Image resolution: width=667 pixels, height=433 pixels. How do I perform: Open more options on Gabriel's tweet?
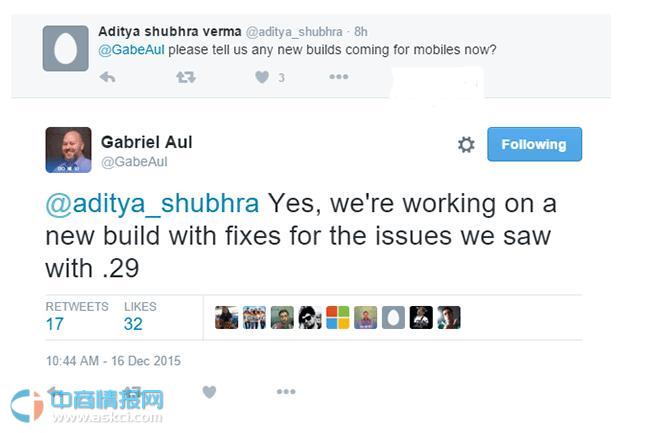(x=286, y=392)
